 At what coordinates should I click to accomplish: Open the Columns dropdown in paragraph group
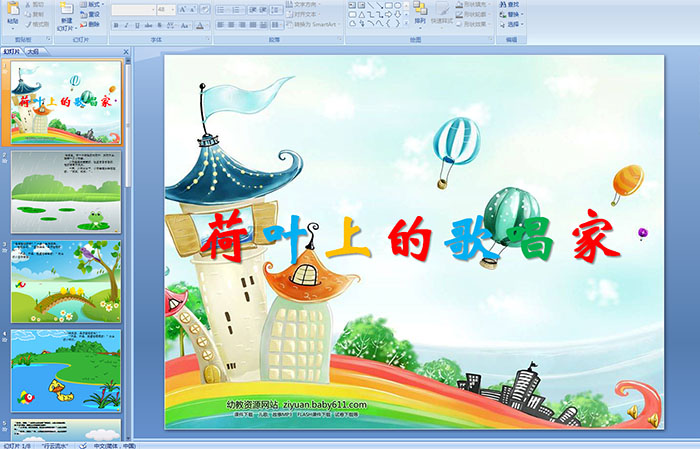click(276, 25)
